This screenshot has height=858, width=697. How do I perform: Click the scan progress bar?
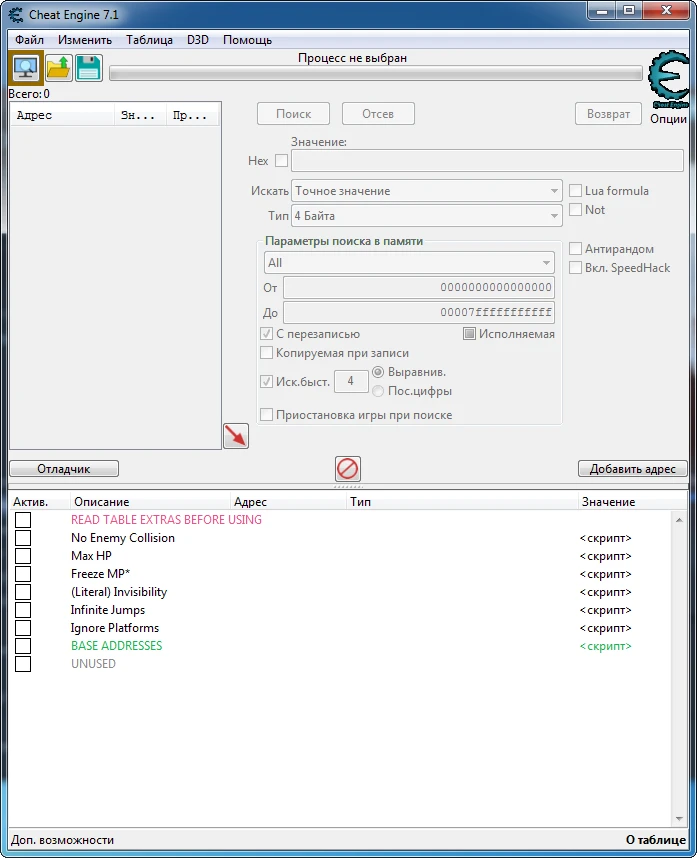[x=376, y=73]
